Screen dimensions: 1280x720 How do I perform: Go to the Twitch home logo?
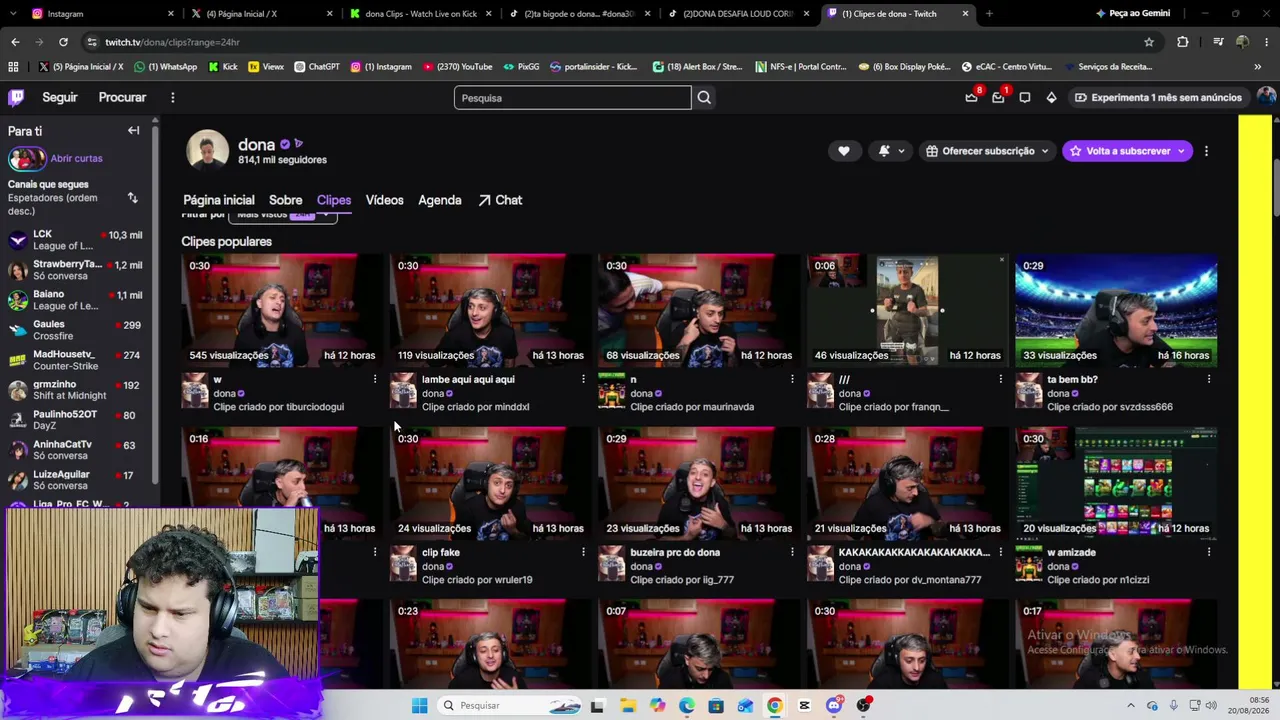click(16, 97)
